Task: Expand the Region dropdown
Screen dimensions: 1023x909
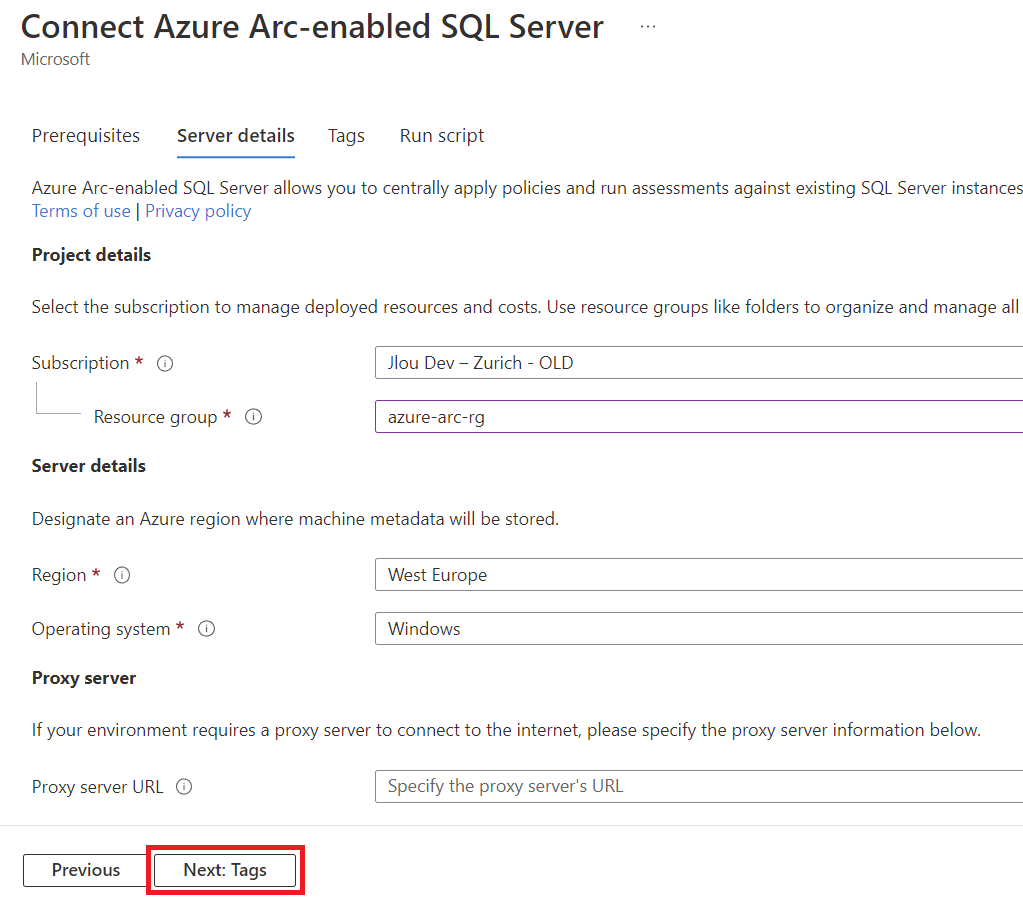Action: coord(699,575)
